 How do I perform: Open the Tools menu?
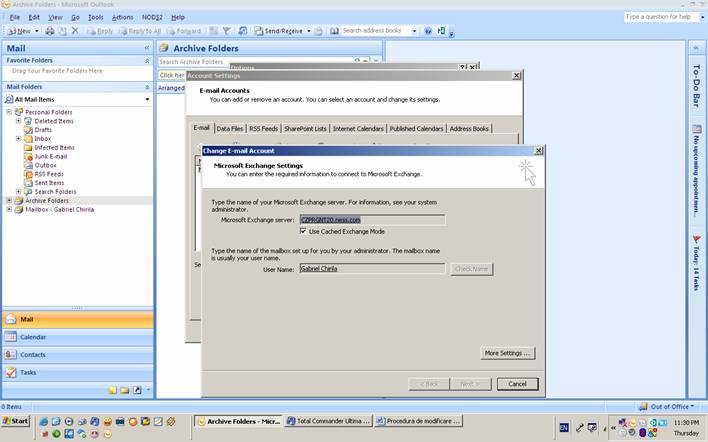(x=95, y=17)
